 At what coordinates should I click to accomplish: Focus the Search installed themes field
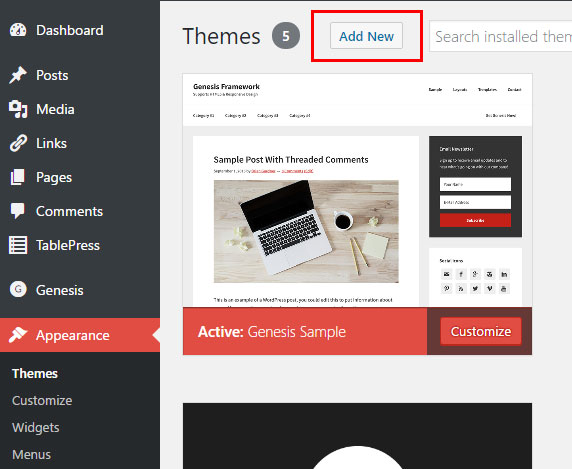(x=500, y=36)
